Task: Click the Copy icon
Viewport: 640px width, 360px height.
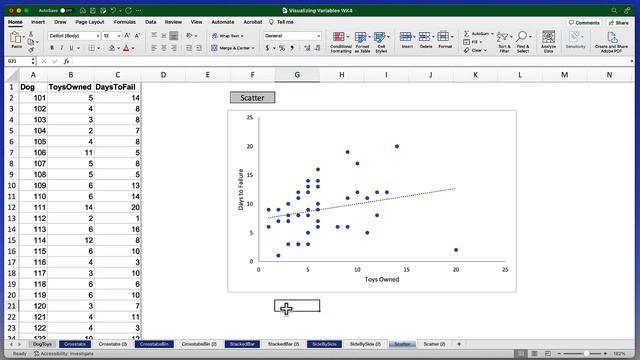Action: [31, 42]
